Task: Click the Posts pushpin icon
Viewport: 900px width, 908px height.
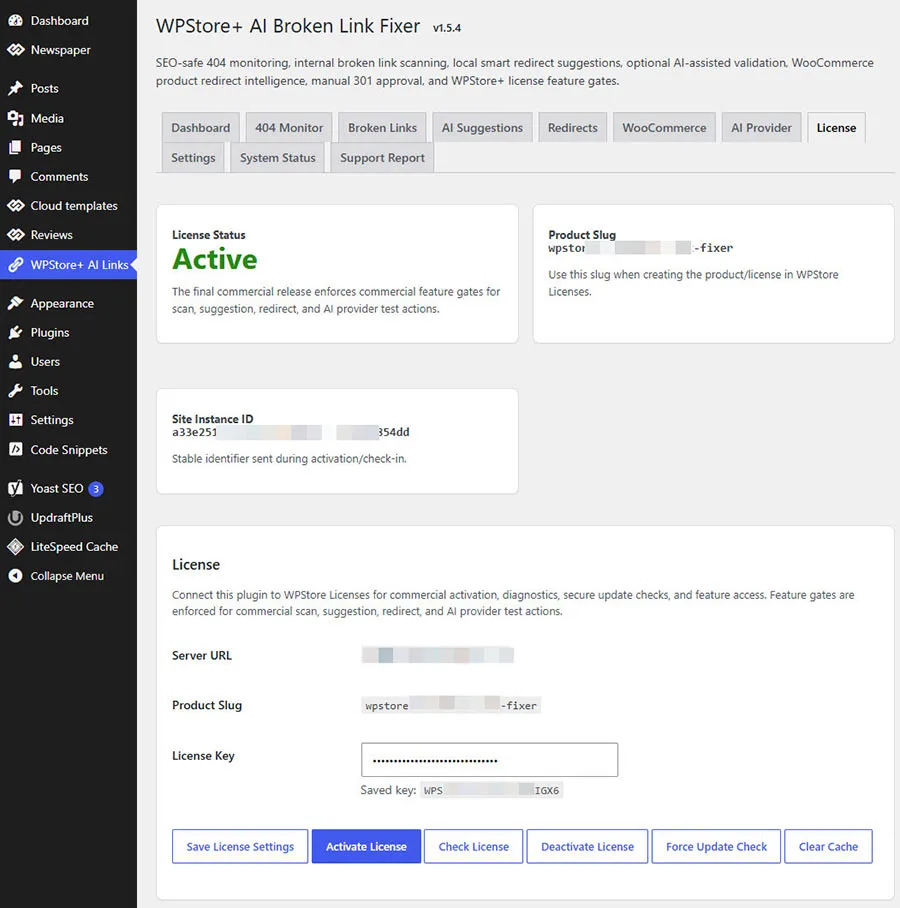Action: click(15, 88)
